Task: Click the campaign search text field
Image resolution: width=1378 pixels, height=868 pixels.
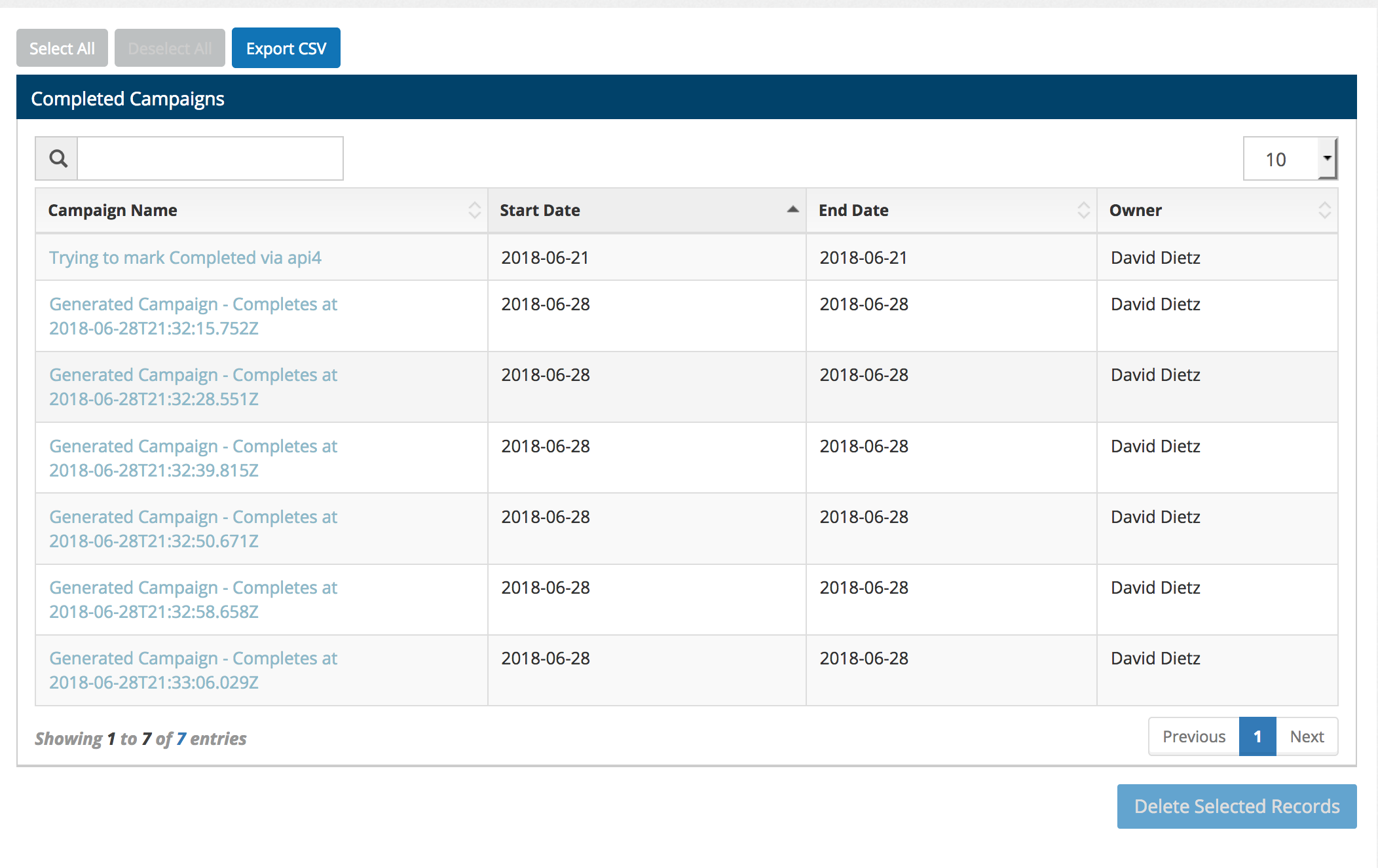Action: click(x=210, y=158)
